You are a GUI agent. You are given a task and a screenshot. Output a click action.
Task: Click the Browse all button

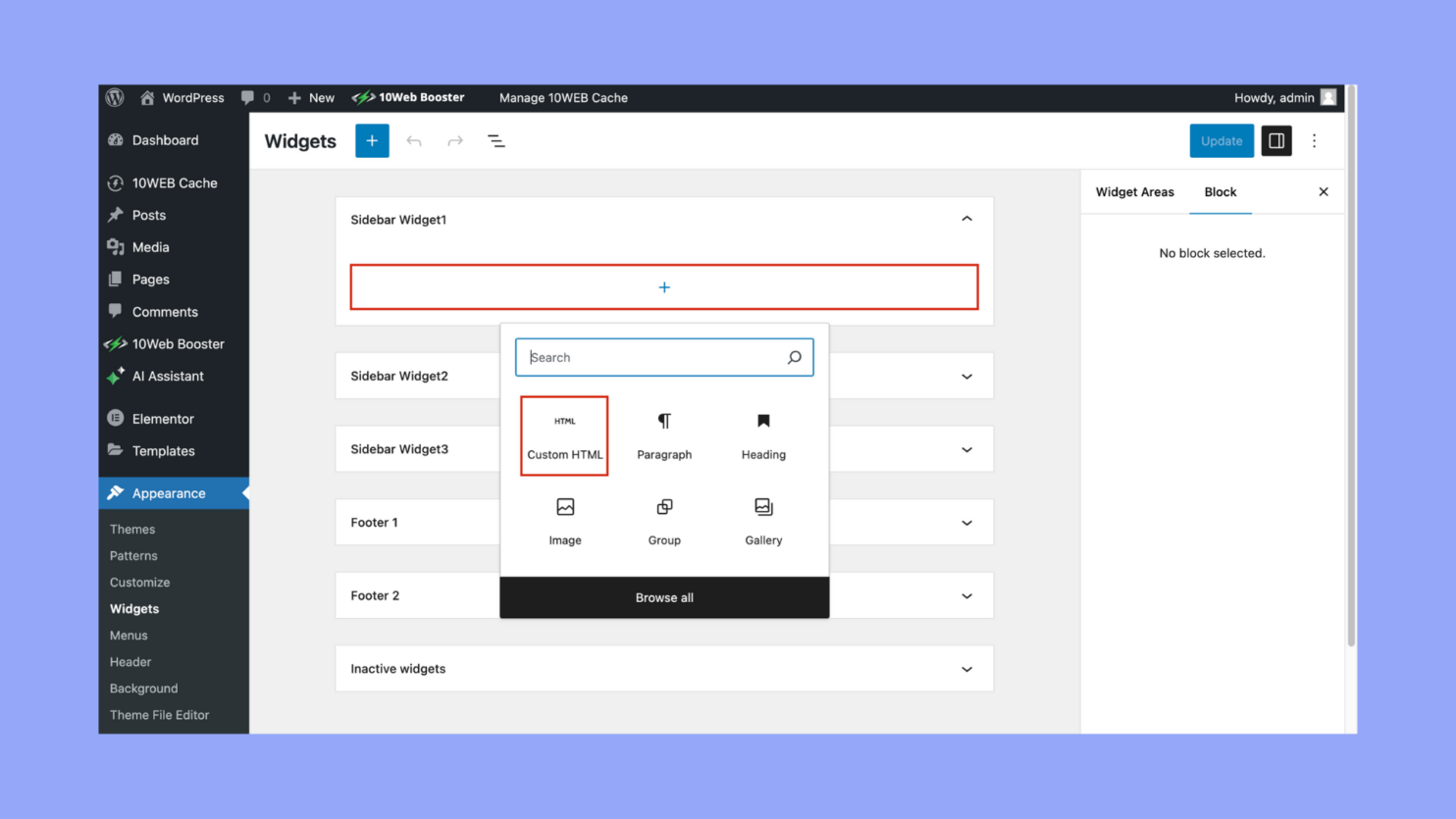coord(664,596)
